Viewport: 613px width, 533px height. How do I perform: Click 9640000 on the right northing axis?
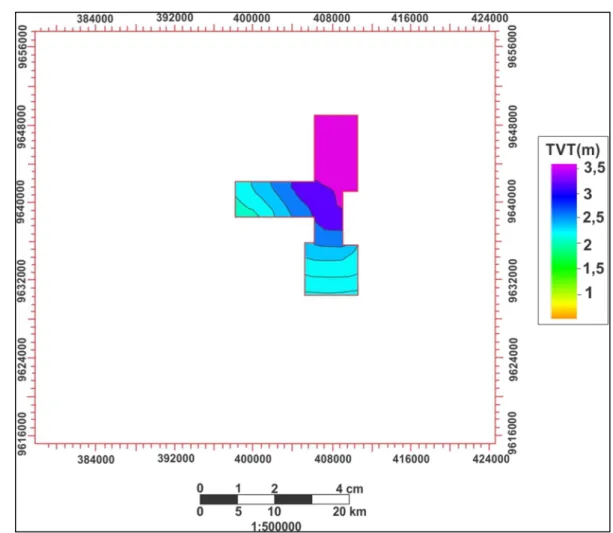(x=512, y=202)
